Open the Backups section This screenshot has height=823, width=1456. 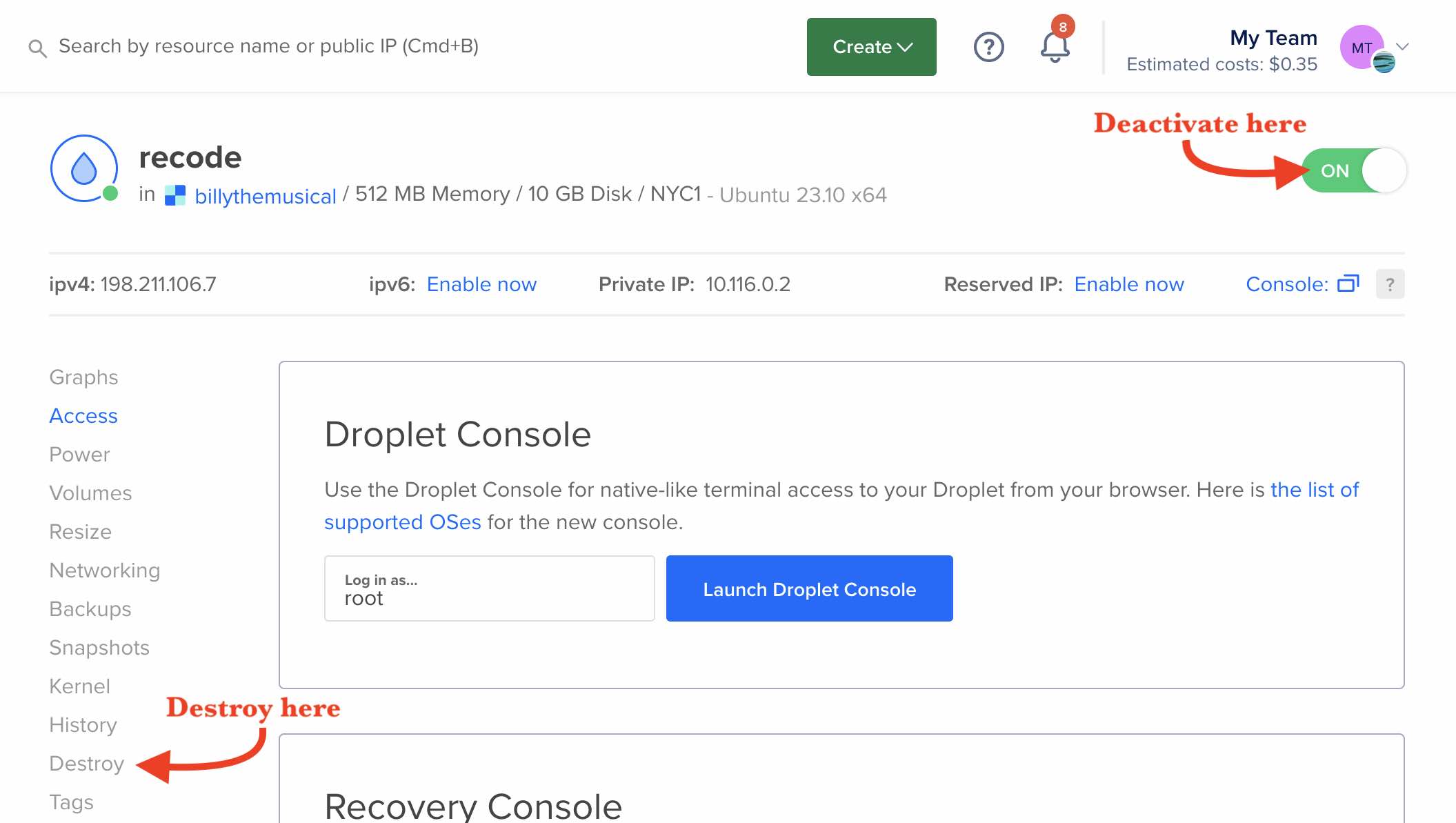pos(90,609)
